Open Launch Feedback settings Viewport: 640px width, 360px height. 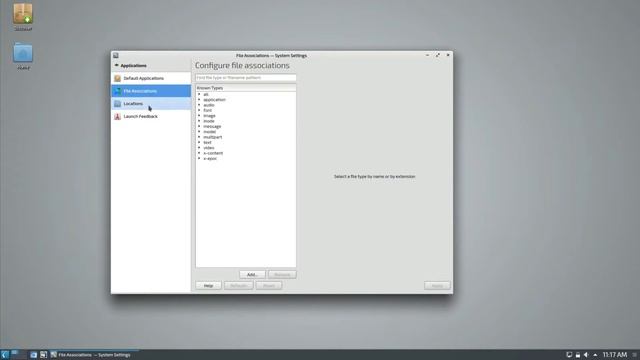[x=151, y=116]
